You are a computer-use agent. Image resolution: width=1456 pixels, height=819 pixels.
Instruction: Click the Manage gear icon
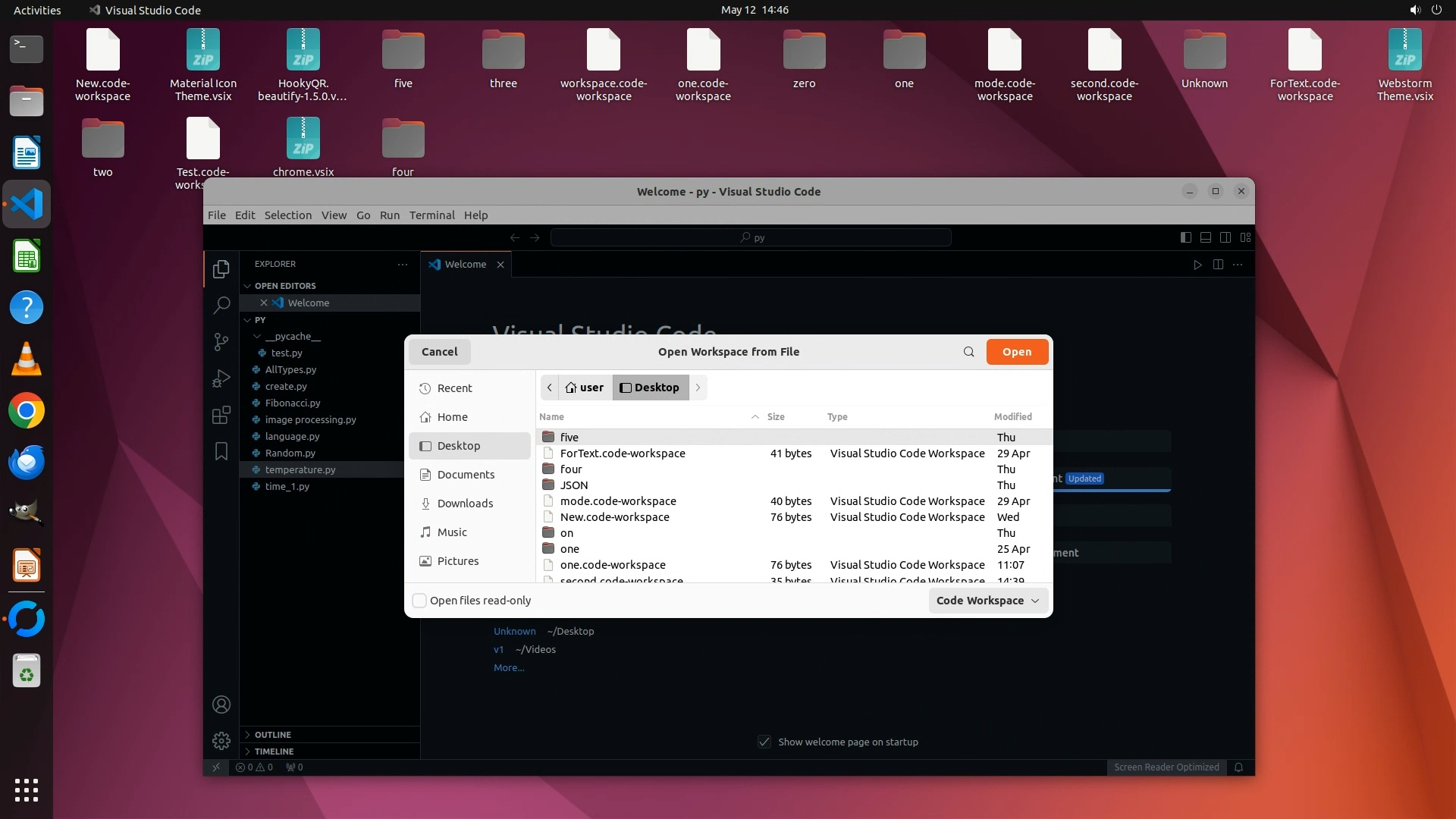[221, 740]
